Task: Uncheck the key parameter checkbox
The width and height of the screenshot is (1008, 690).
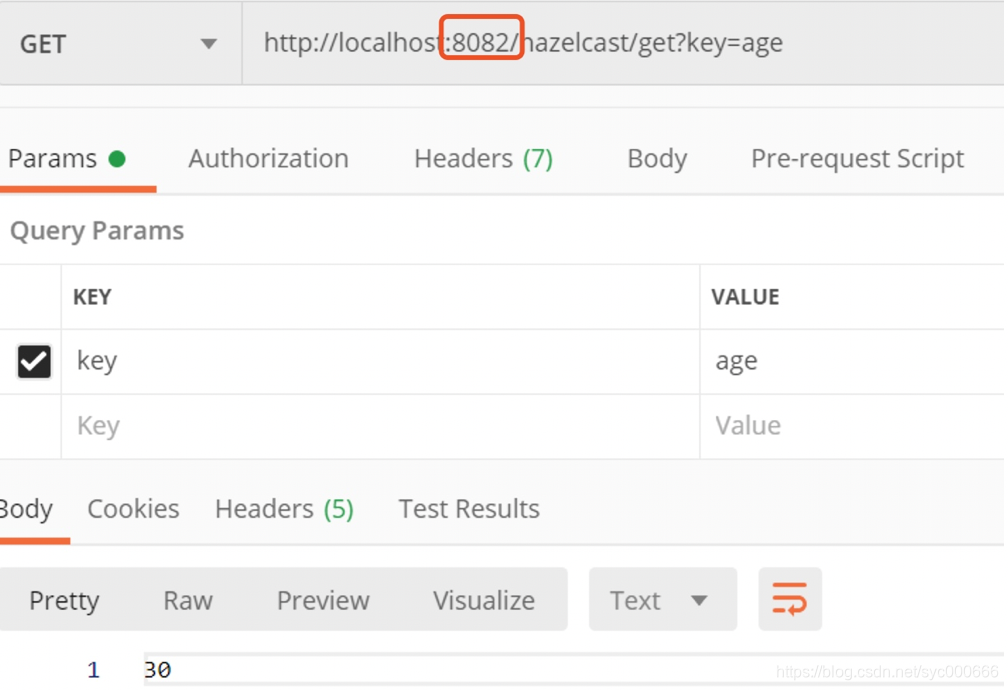Action: (x=32, y=361)
